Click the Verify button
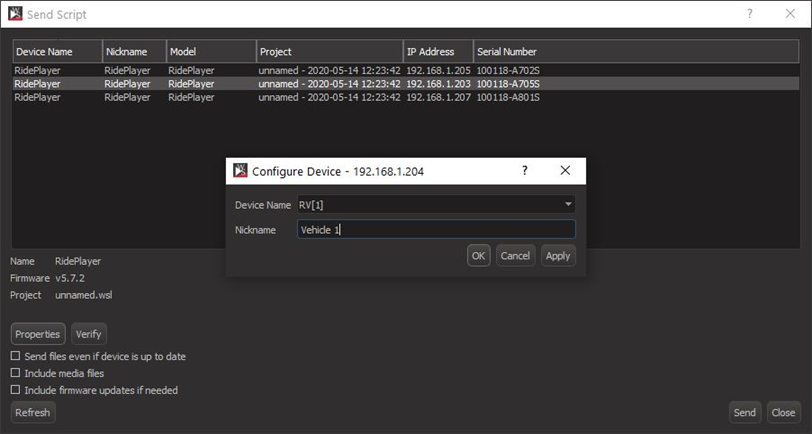The image size is (812, 434). tap(89, 334)
